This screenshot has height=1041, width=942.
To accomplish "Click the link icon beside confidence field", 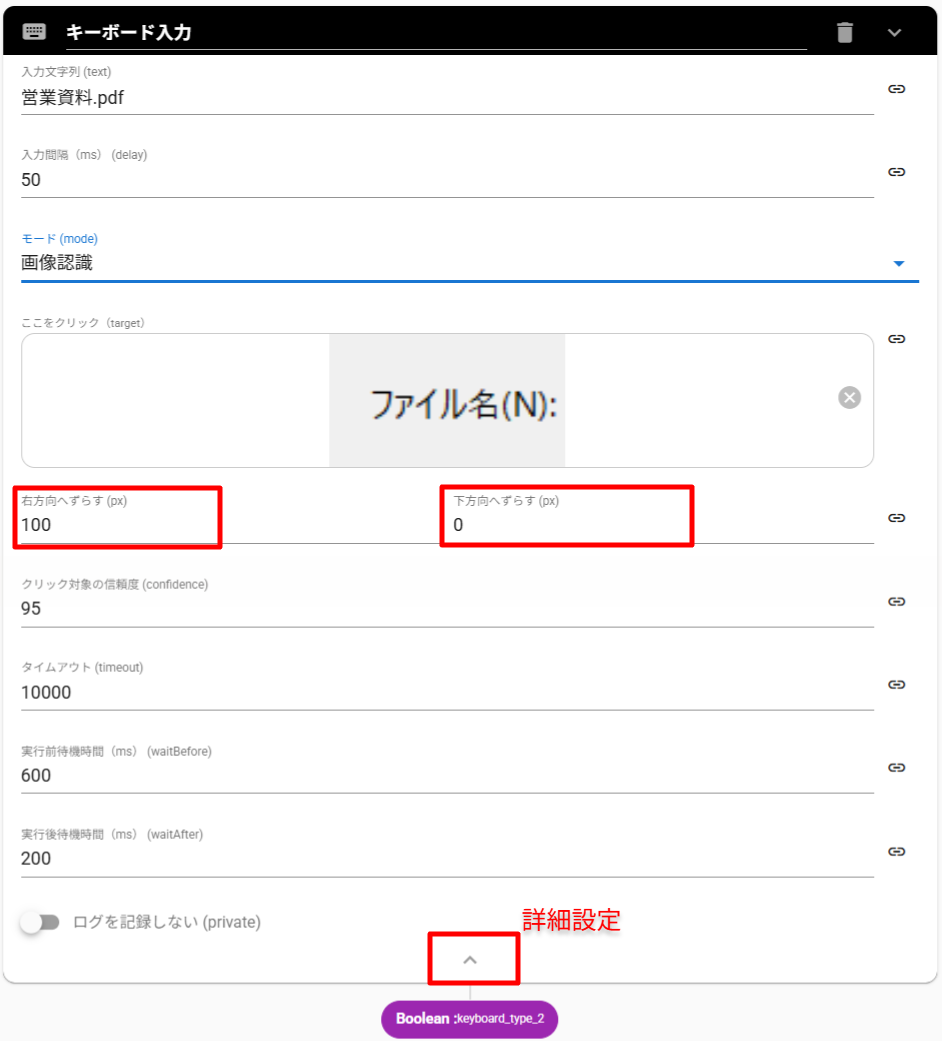I will click(x=897, y=601).
